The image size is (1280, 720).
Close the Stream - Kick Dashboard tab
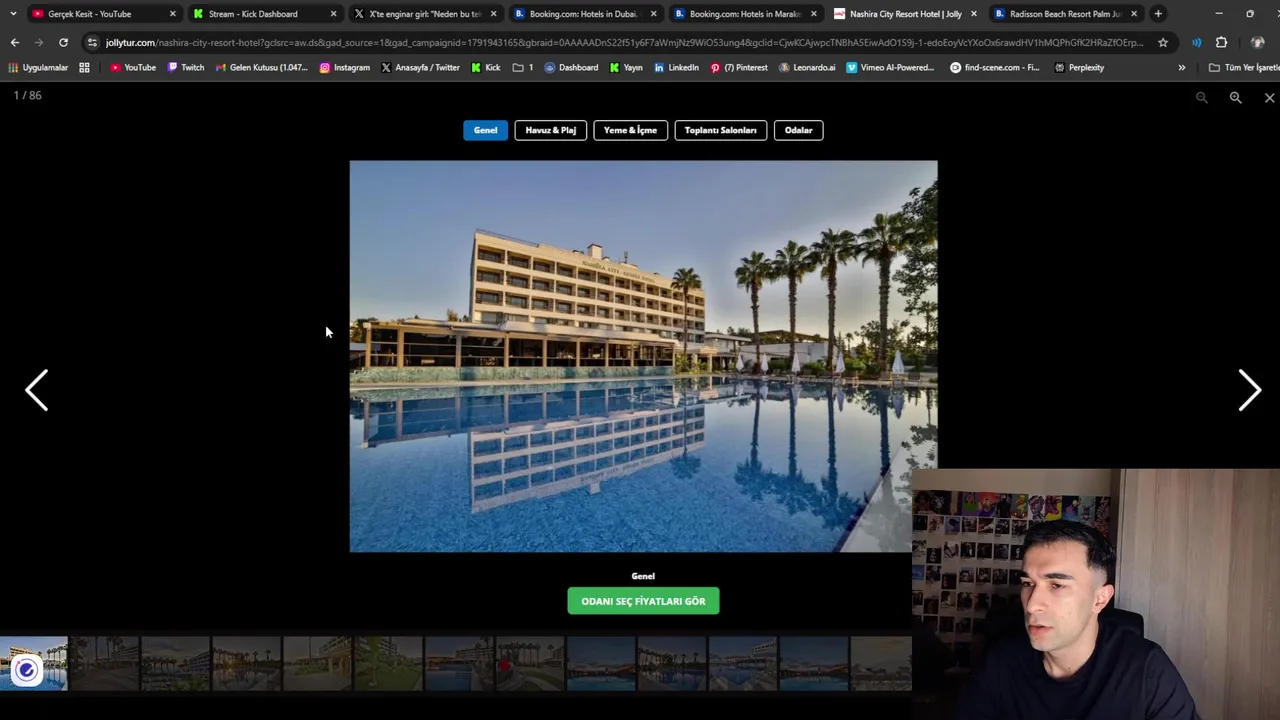333,14
